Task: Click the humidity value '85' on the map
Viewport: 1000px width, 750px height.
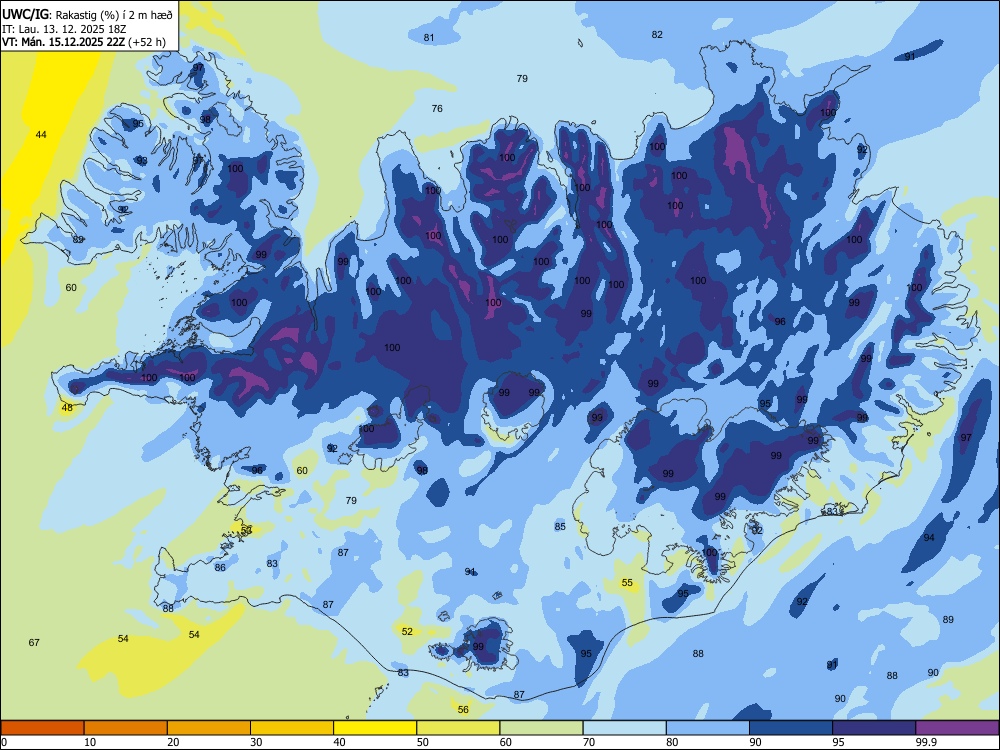Action: 560,526
